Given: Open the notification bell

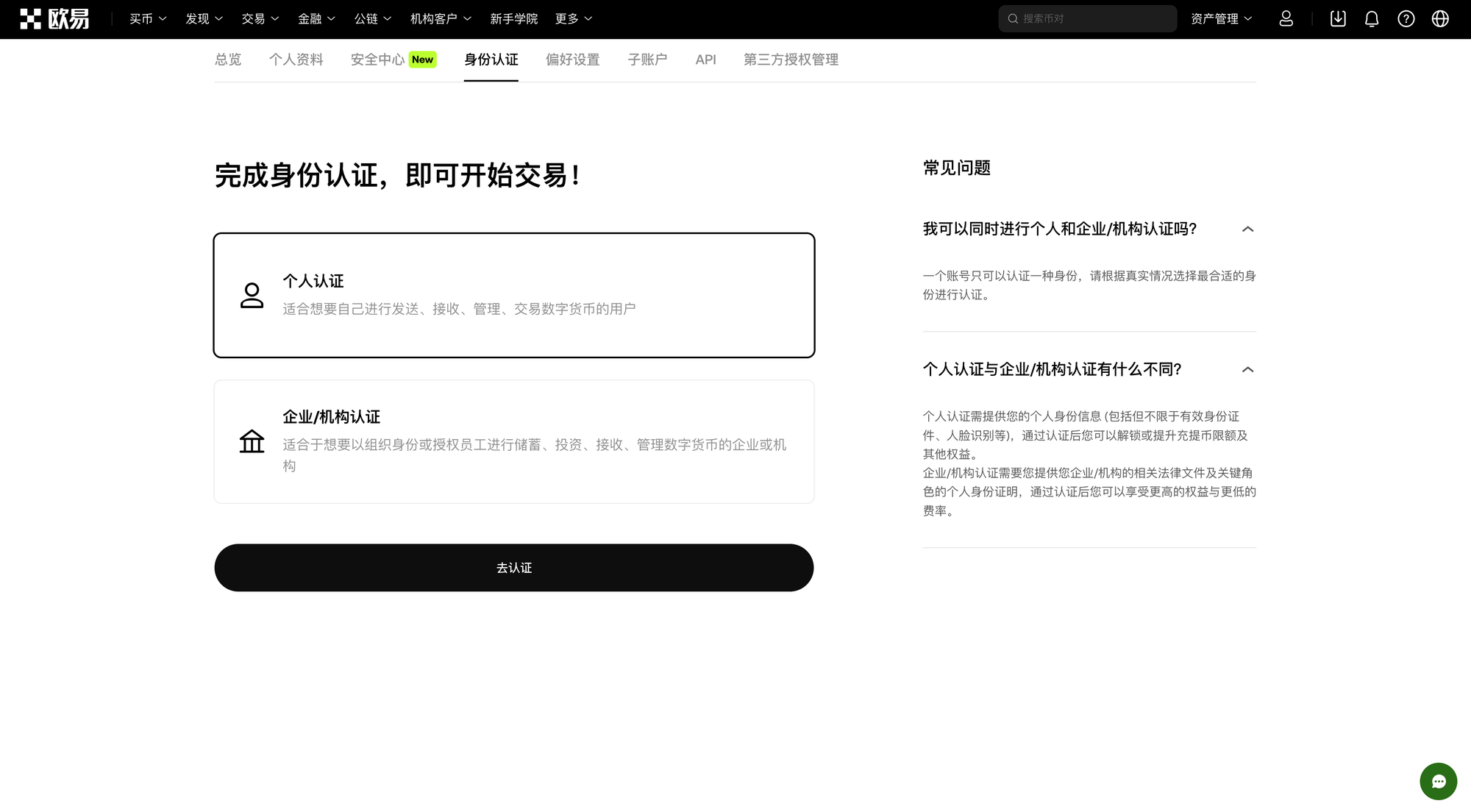Looking at the screenshot, I should coord(1371,18).
